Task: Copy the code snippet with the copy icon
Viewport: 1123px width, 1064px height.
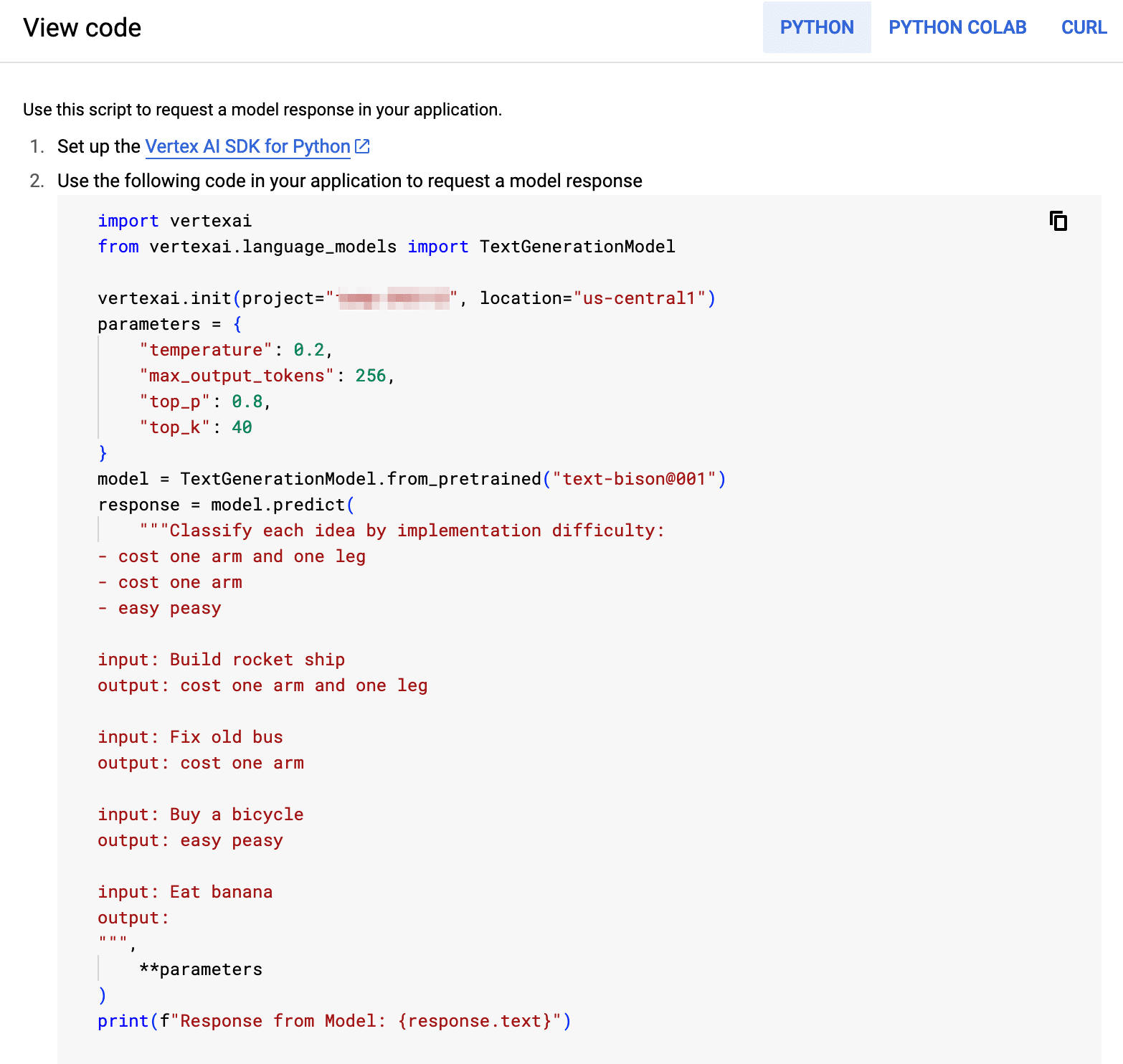Action: point(1058,221)
